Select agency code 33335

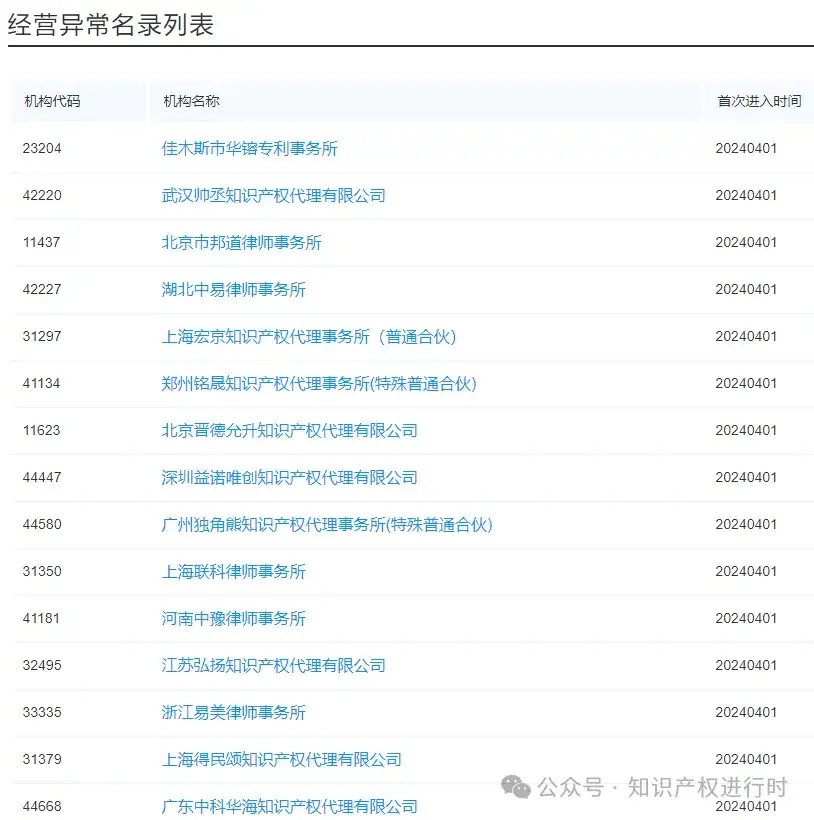42,713
